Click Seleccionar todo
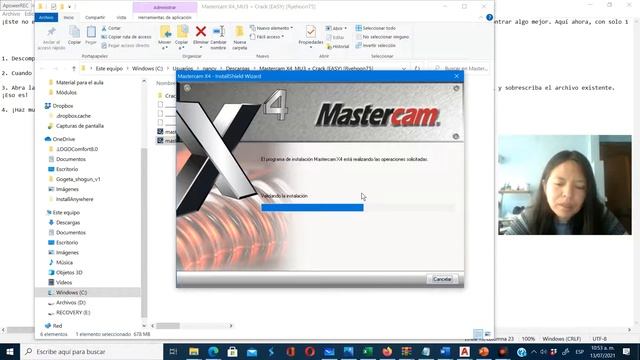The image size is (640, 360). pyautogui.click(x=376, y=28)
